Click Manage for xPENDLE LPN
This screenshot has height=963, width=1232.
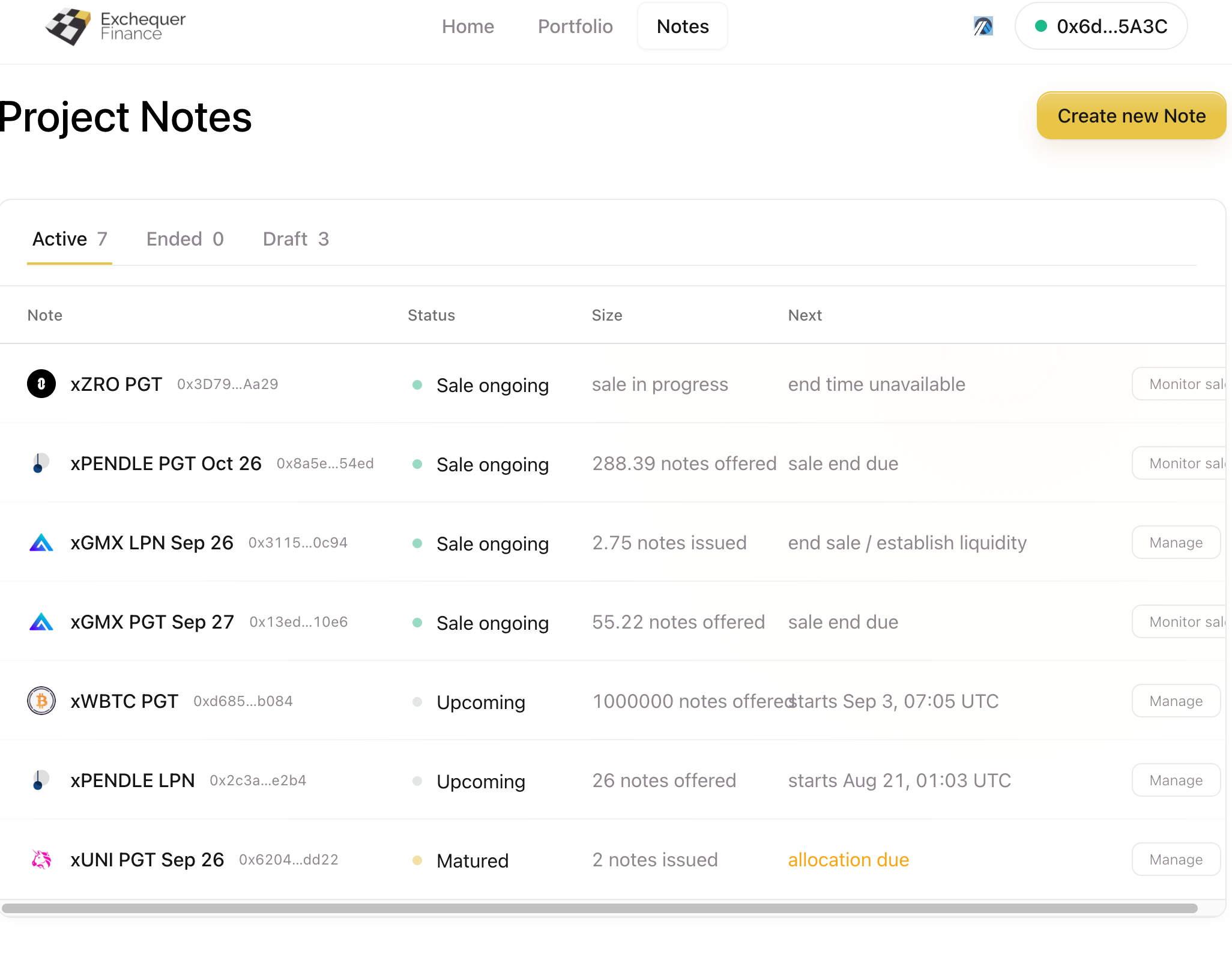tap(1176, 780)
